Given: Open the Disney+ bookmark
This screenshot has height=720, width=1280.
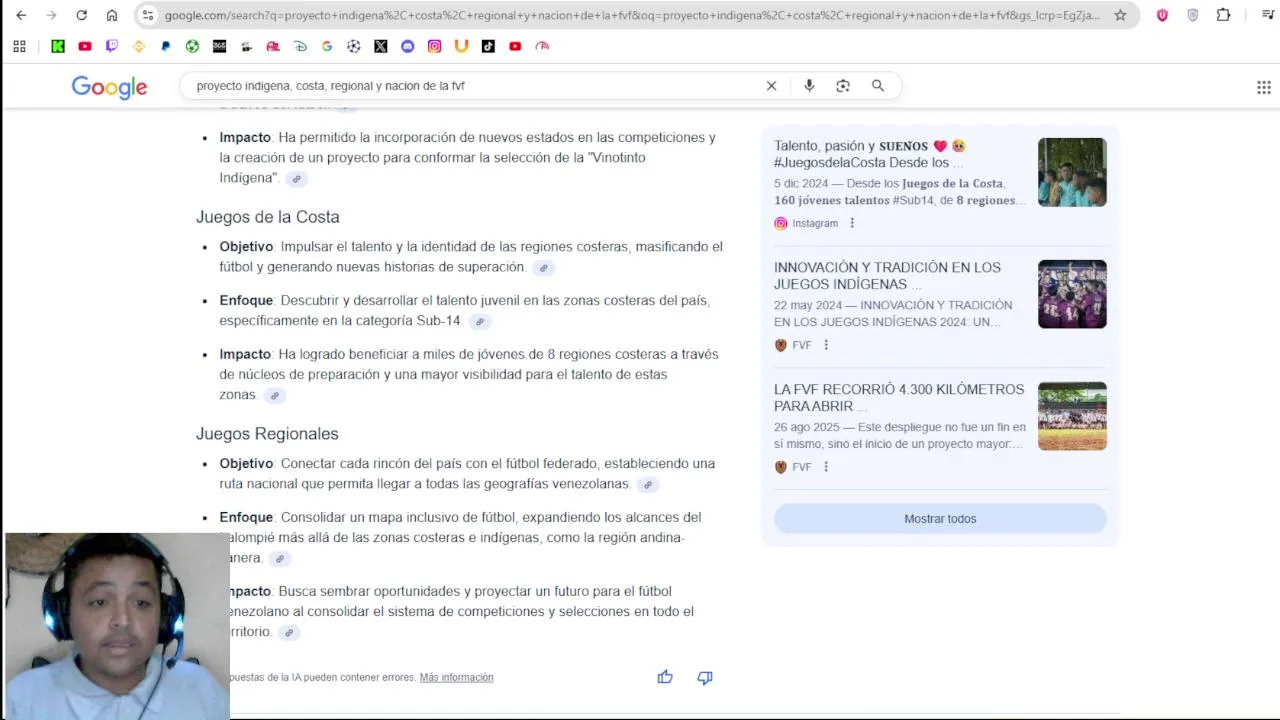Looking at the screenshot, I should coord(300,46).
